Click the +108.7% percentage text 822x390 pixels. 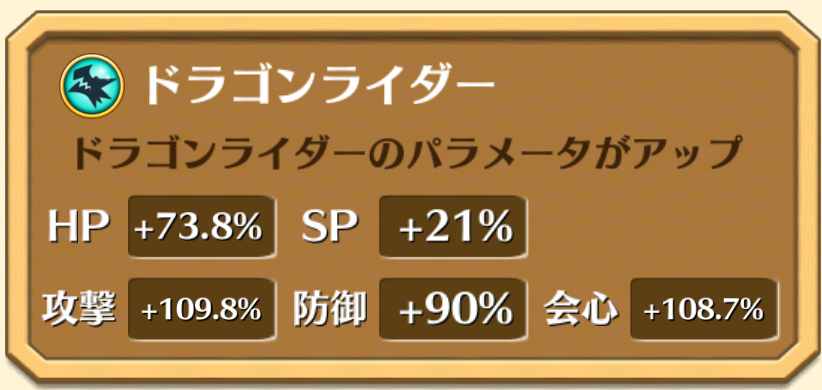coord(704,310)
